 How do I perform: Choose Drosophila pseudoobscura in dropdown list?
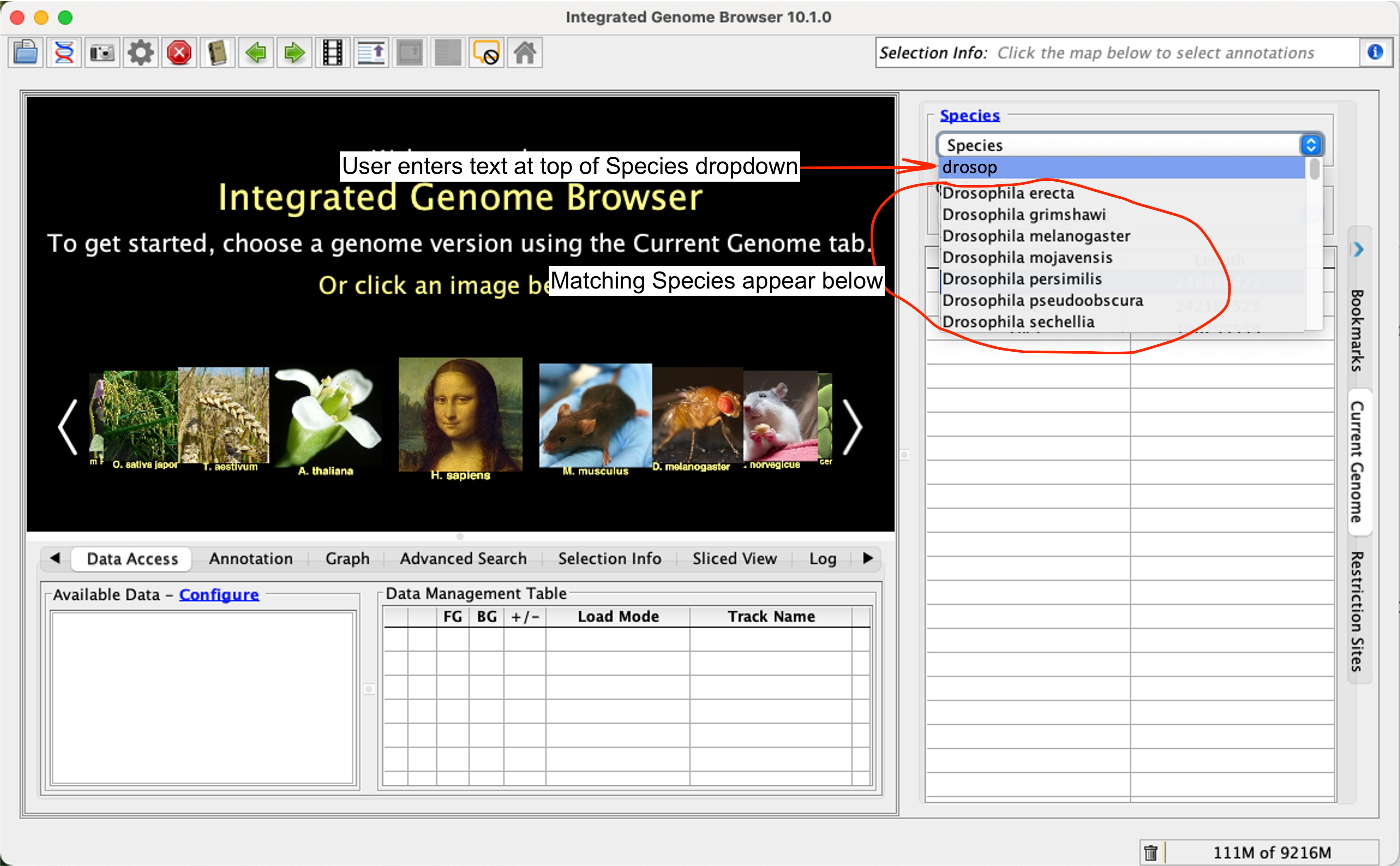1042,300
